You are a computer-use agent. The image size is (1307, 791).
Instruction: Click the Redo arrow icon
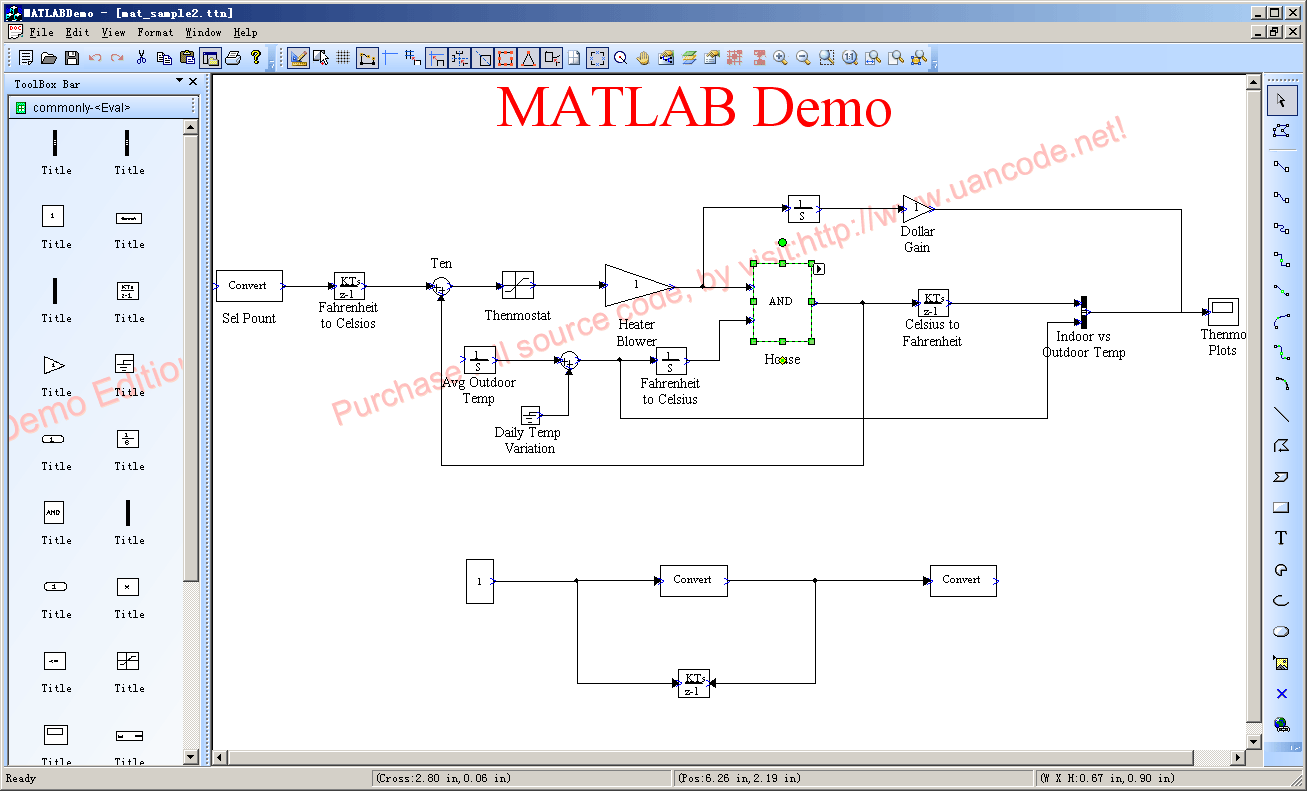pos(117,58)
